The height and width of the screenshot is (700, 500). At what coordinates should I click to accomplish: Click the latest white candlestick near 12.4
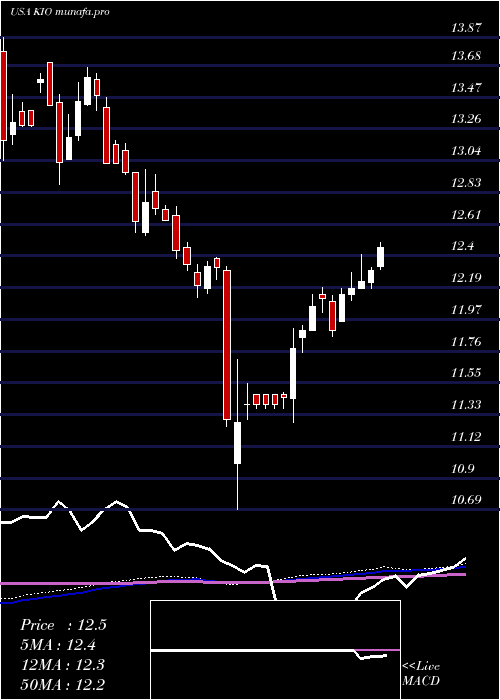380,257
